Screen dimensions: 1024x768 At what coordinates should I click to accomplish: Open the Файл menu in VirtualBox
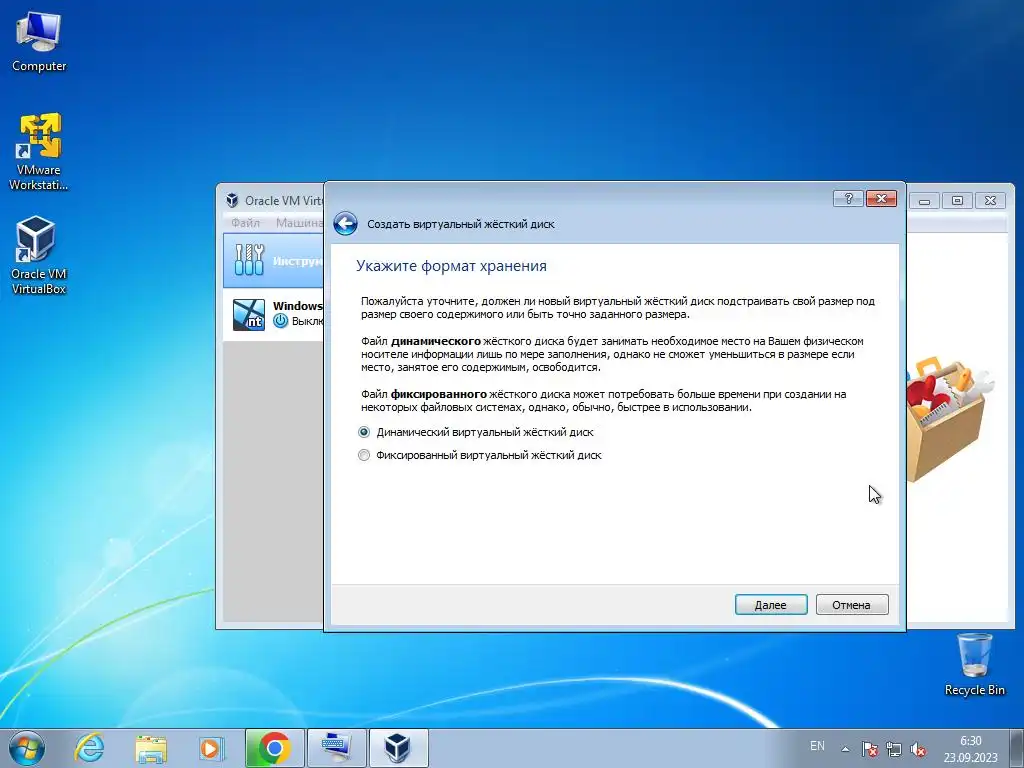pyautogui.click(x=246, y=223)
